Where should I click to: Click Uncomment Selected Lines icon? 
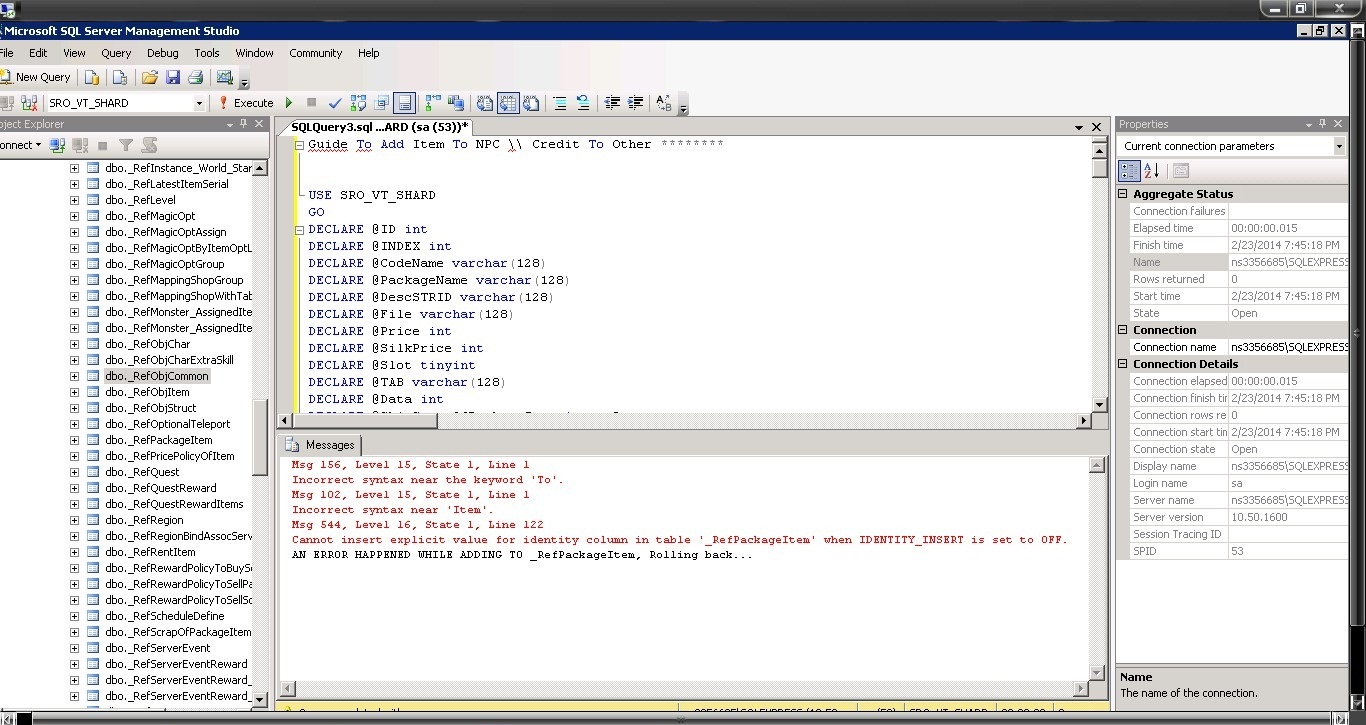point(583,103)
